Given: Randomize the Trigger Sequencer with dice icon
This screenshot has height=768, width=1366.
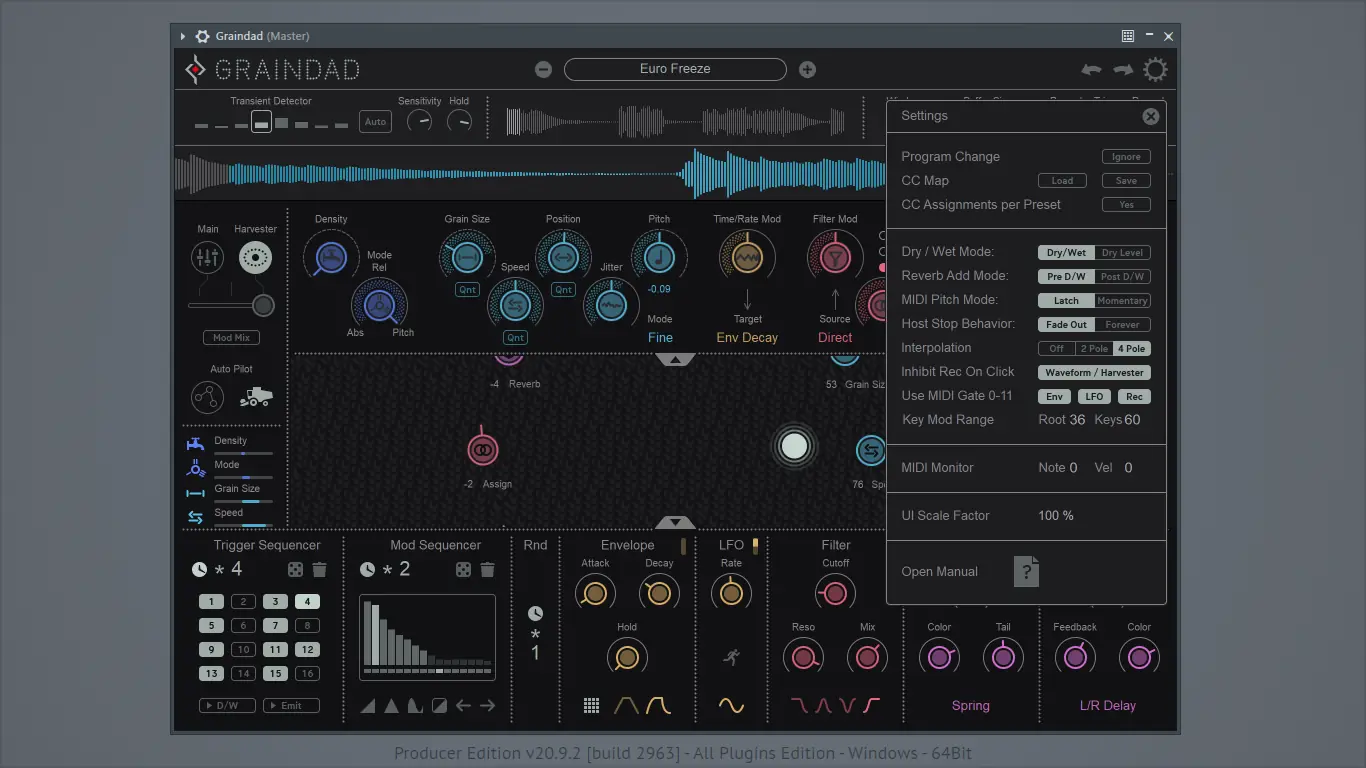Looking at the screenshot, I should tap(296, 569).
